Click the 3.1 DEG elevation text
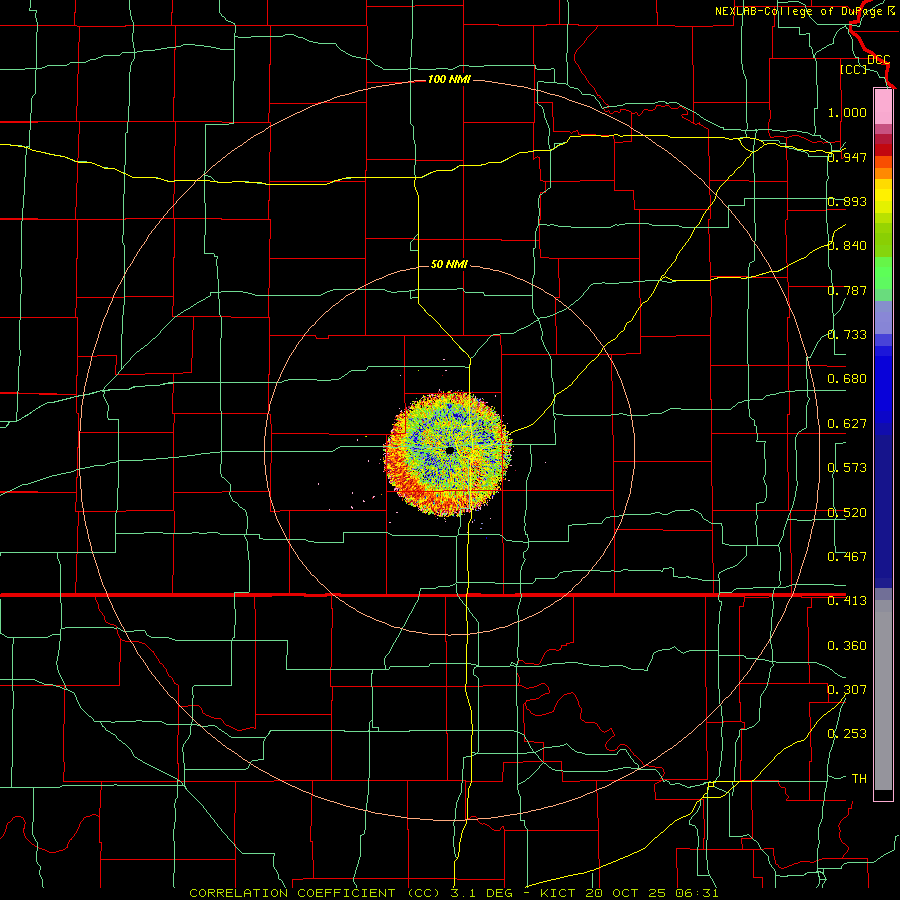 click(x=484, y=893)
